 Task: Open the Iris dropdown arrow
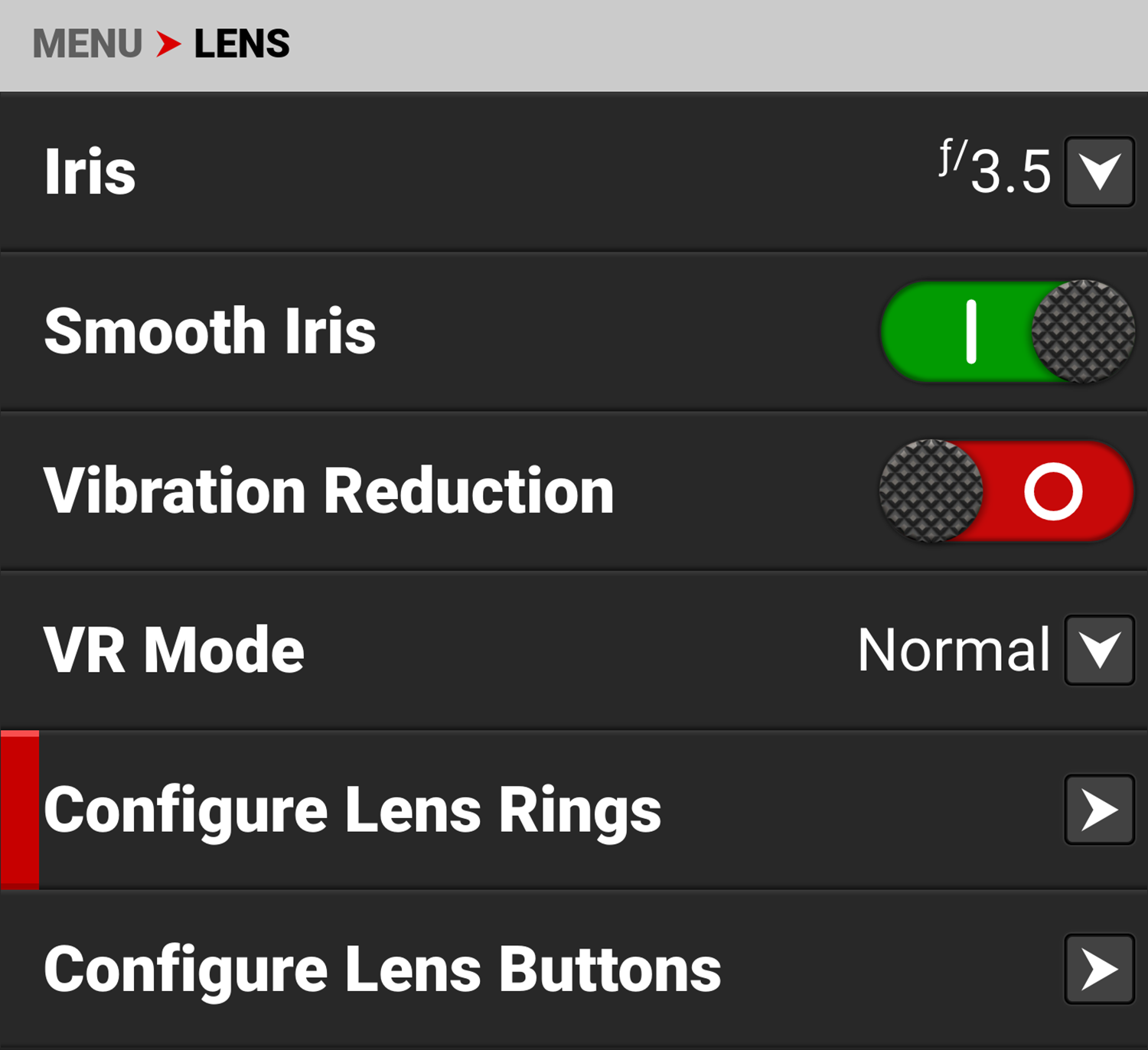pos(1099,171)
